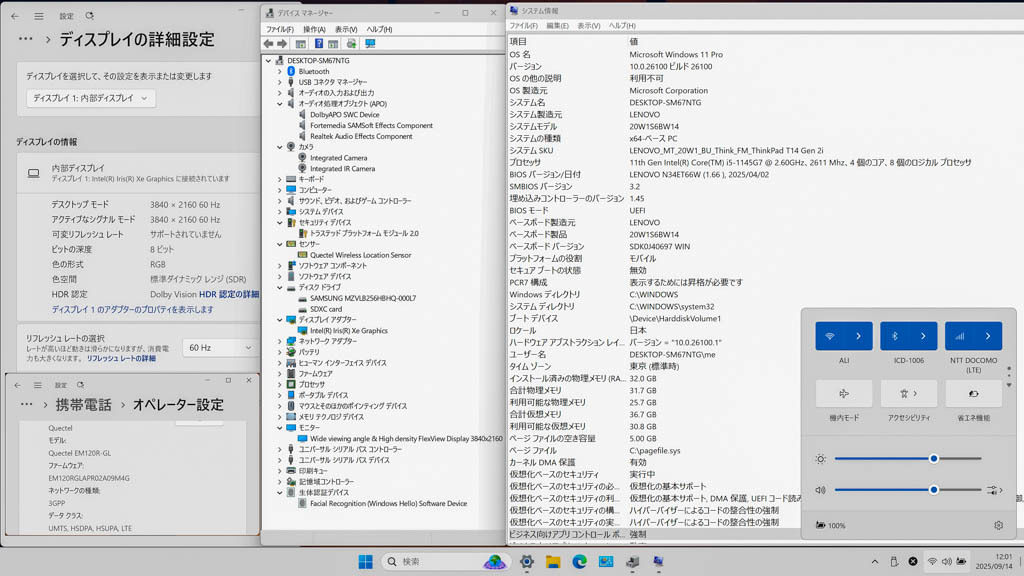Open HDR 認定の詳細 link

pyautogui.click(x=229, y=295)
